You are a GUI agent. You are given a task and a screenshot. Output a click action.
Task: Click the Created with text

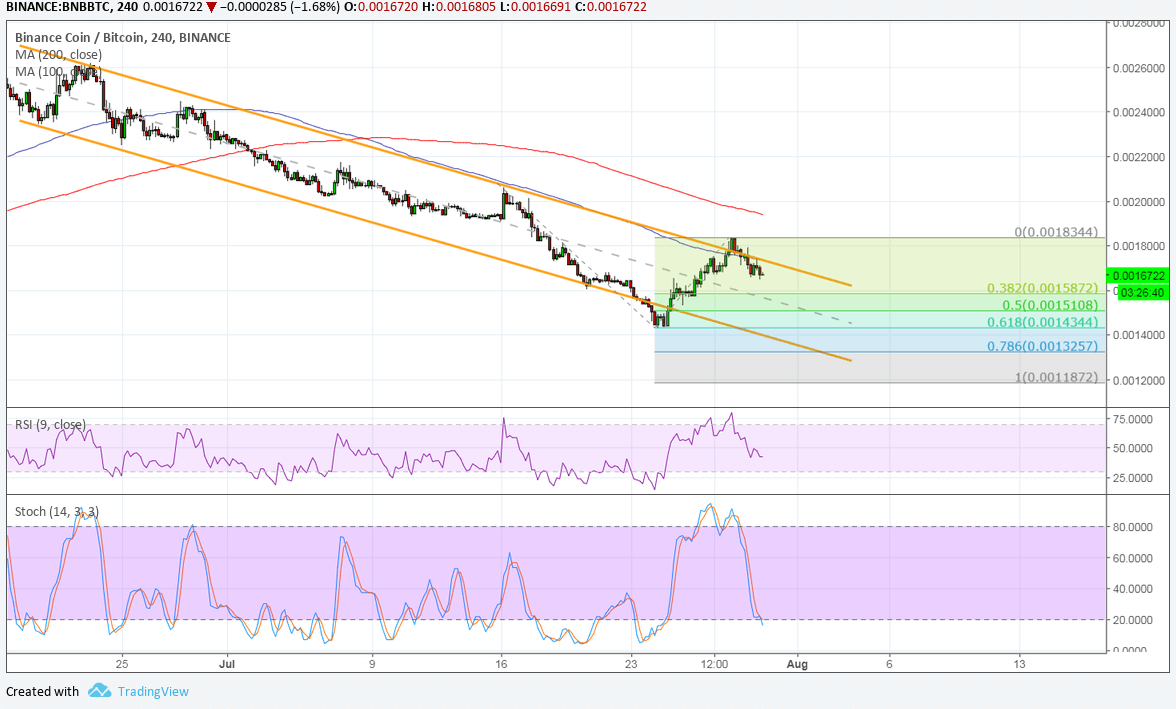pos(42,691)
